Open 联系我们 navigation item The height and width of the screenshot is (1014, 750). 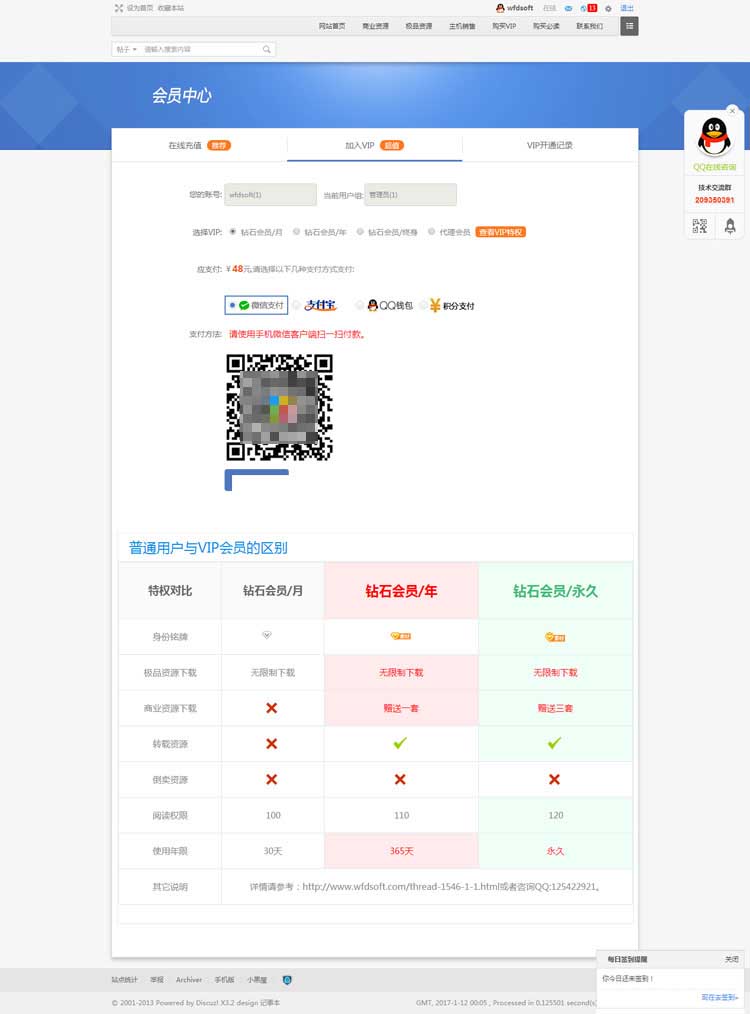590,26
